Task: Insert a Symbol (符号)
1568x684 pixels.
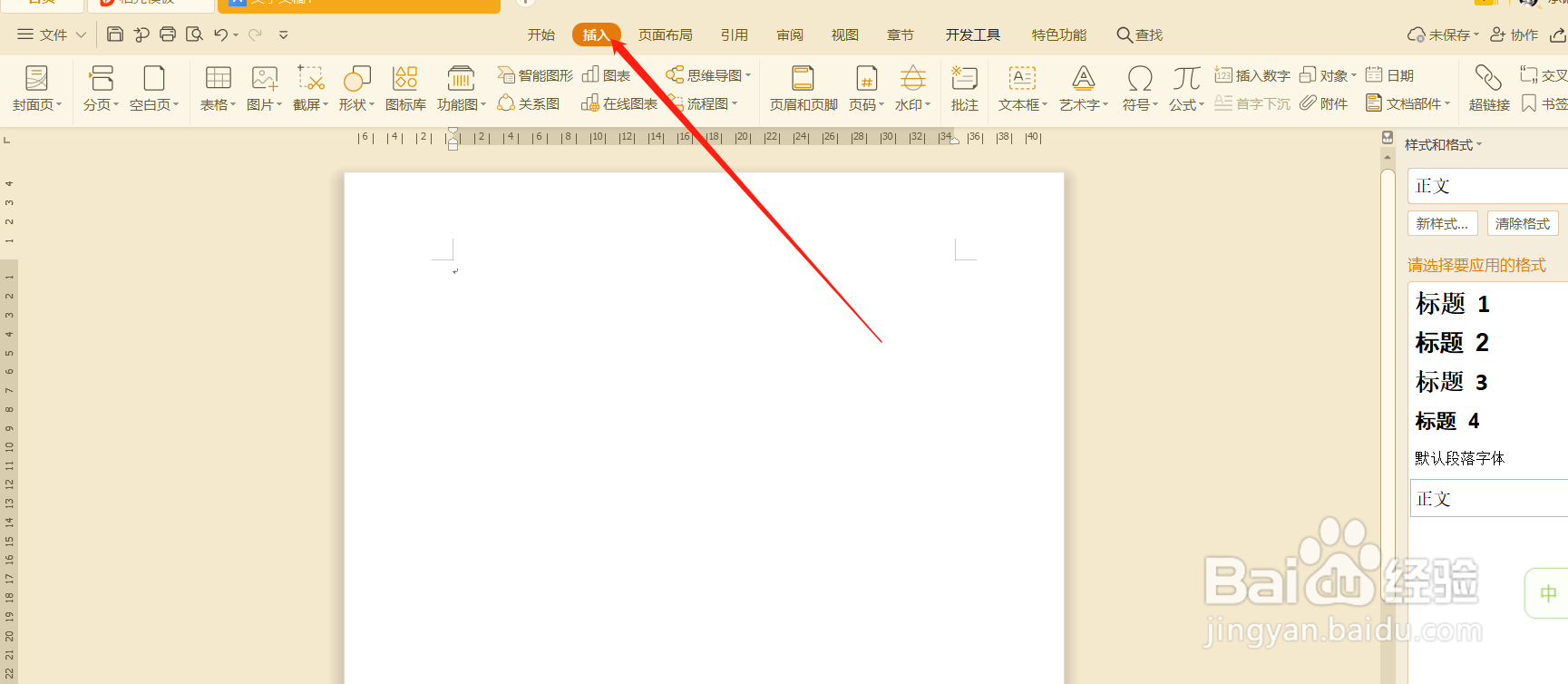Action: click(1140, 89)
